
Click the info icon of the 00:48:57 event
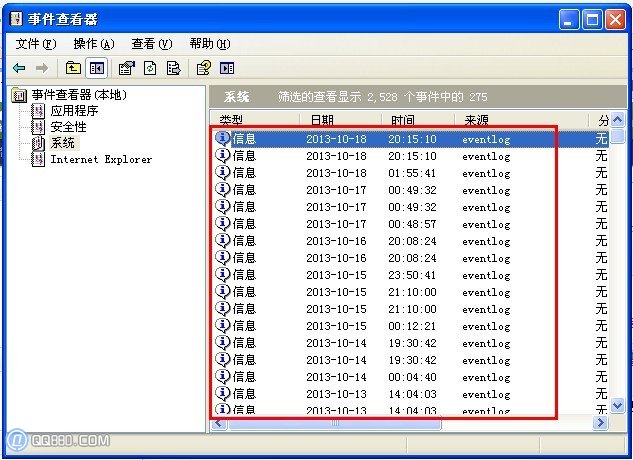point(222,223)
